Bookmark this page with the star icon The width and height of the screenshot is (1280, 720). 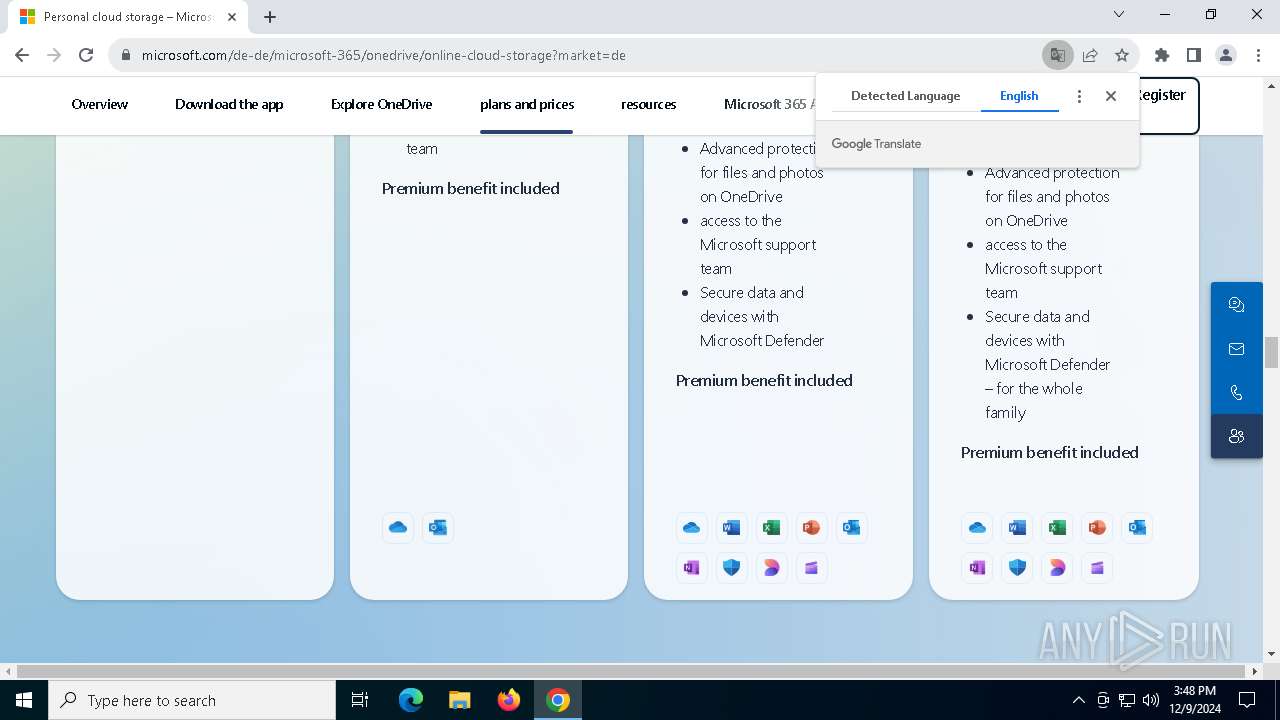tap(1122, 55)
